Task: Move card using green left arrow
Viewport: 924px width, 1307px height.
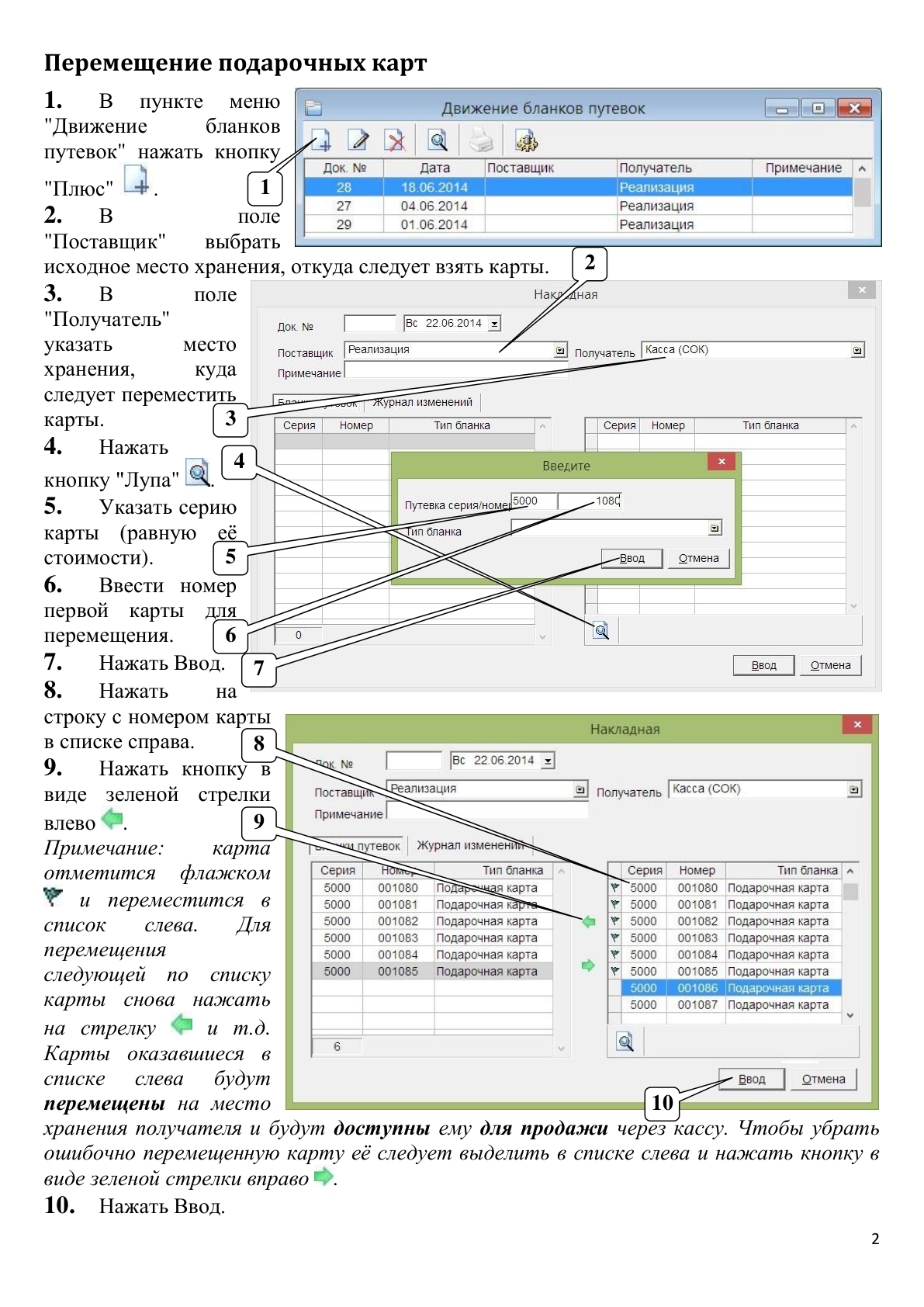Action: coord(589,921)
